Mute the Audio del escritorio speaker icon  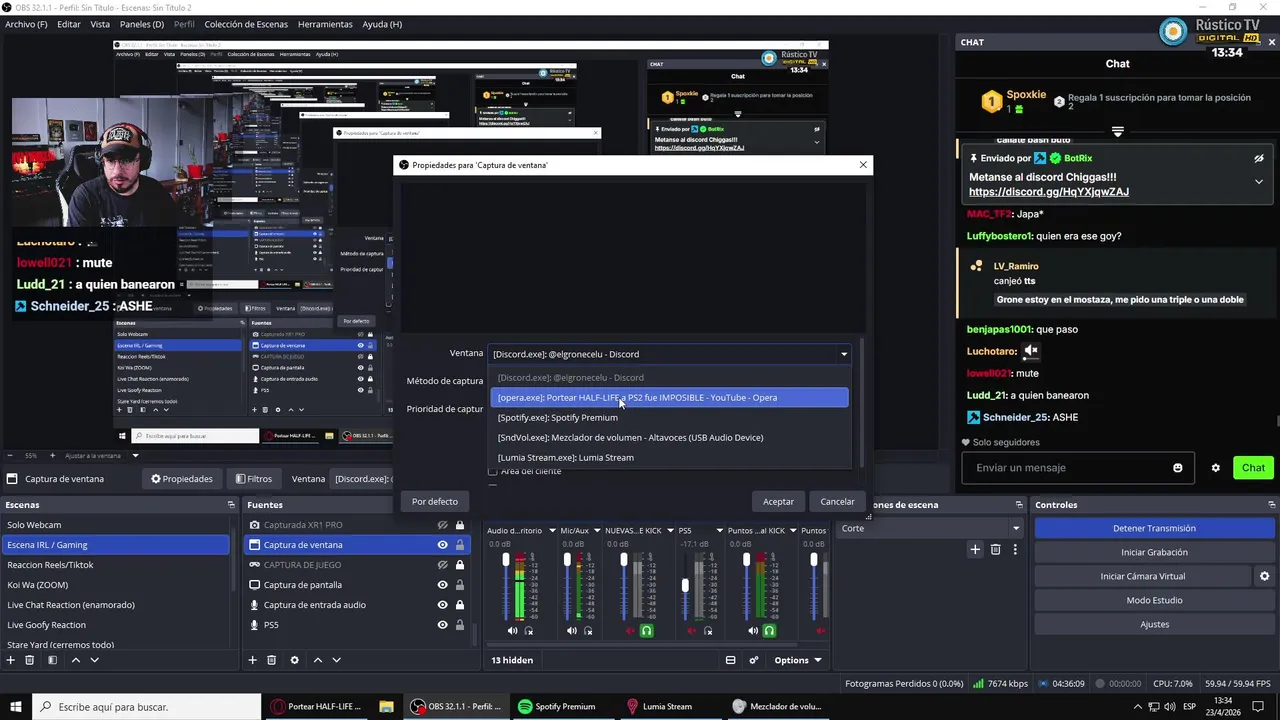[512, 631]
